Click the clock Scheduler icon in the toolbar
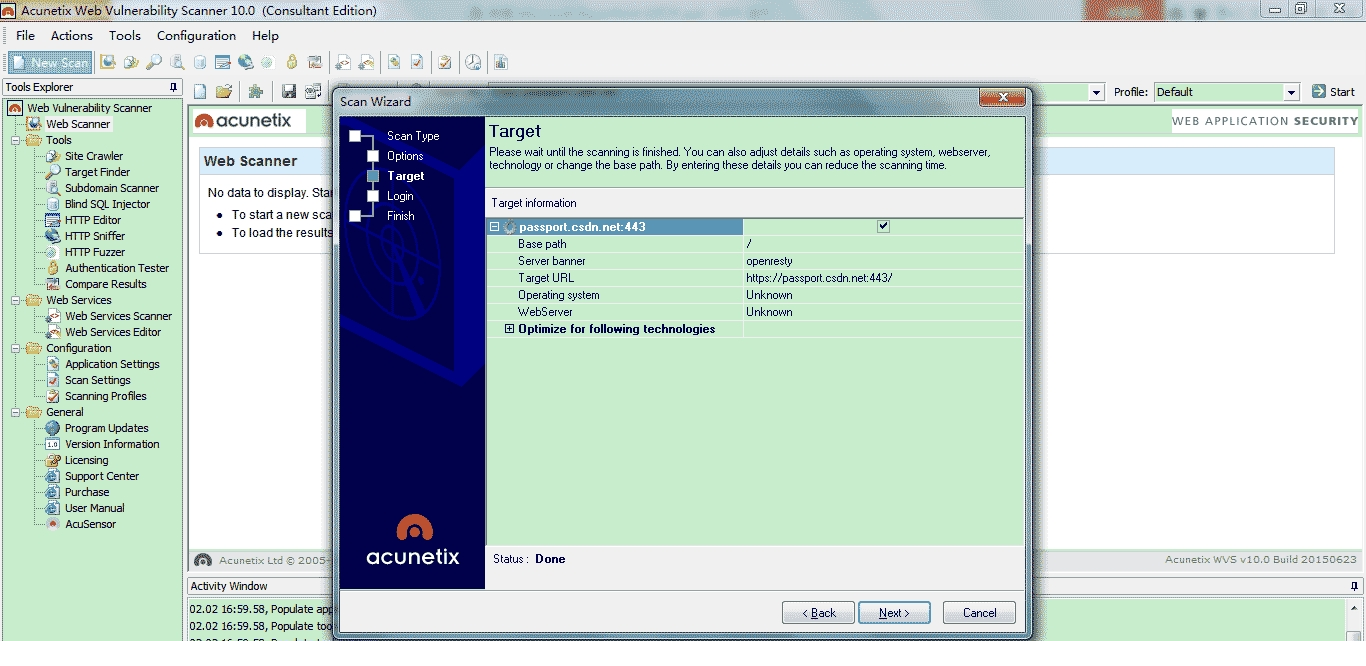1366x666 pixels. (x=473, y=62)
